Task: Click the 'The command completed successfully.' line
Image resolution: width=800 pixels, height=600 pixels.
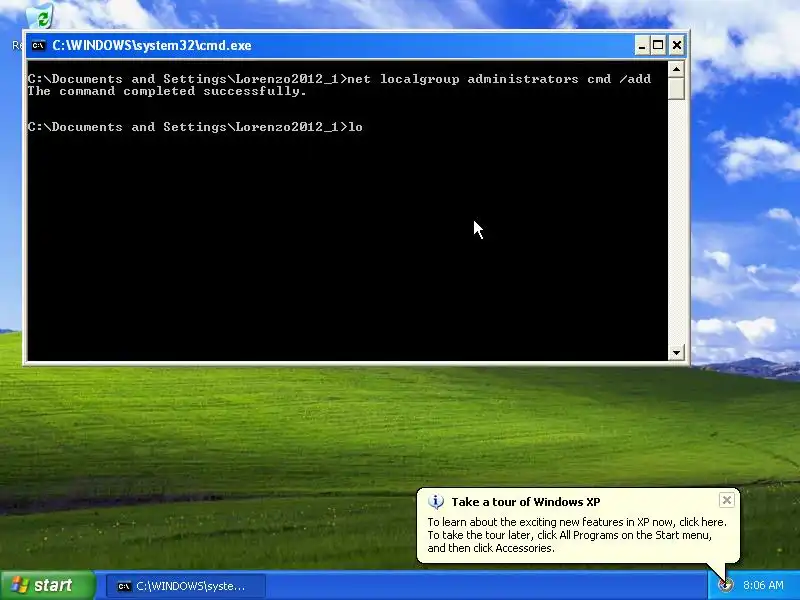Action: 167,91
